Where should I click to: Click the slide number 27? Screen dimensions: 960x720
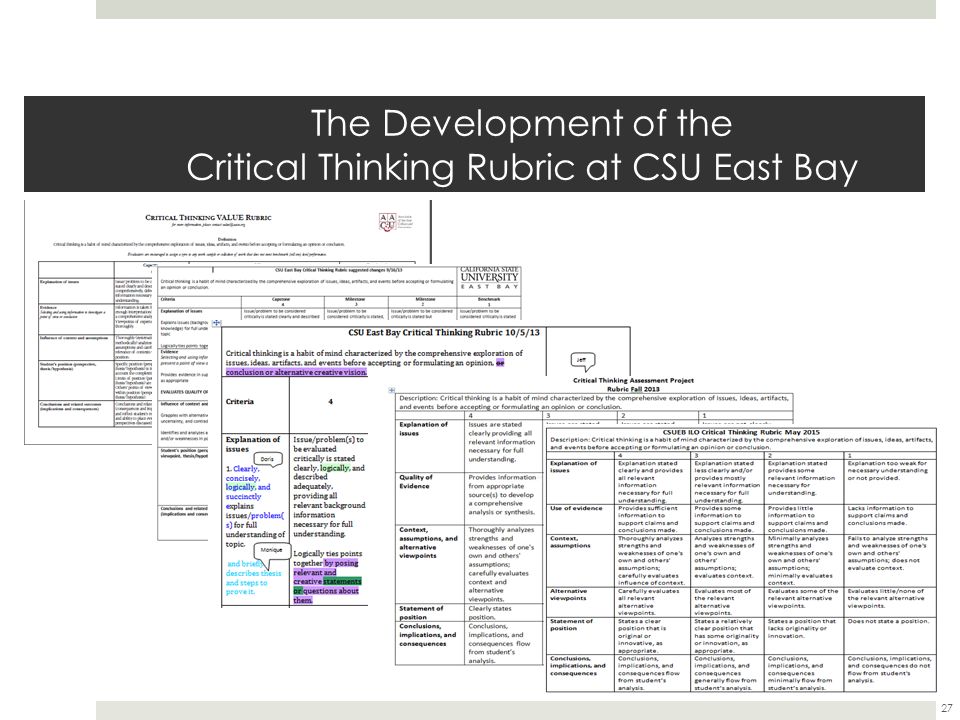946,708
